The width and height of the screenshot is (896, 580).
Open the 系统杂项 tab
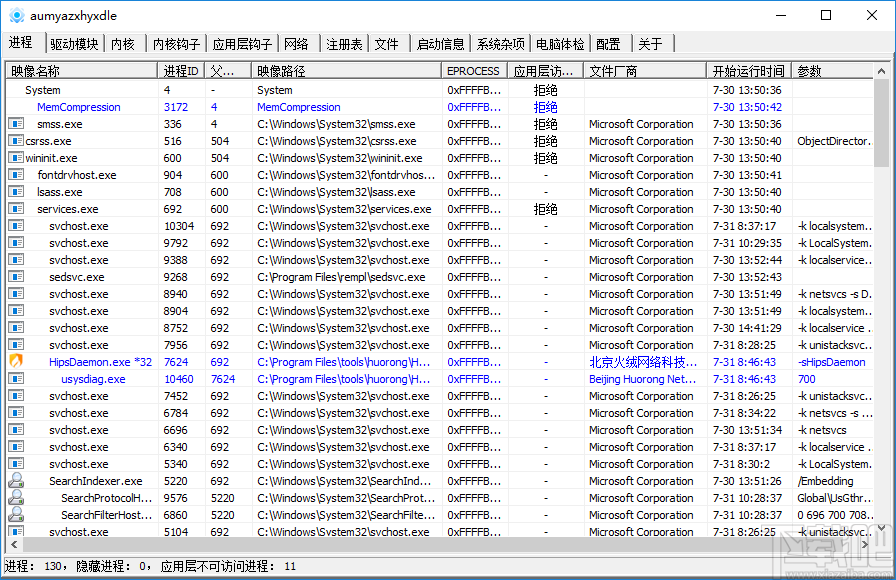501,44
